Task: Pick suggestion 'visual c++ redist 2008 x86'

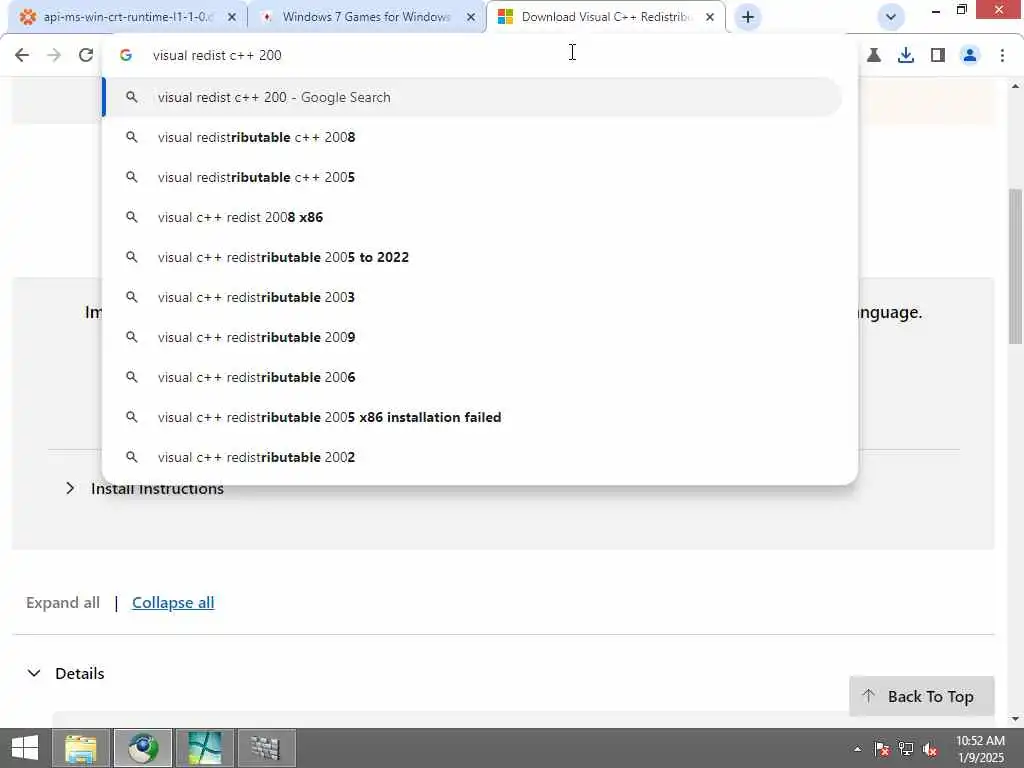Action: coord(473,217)
